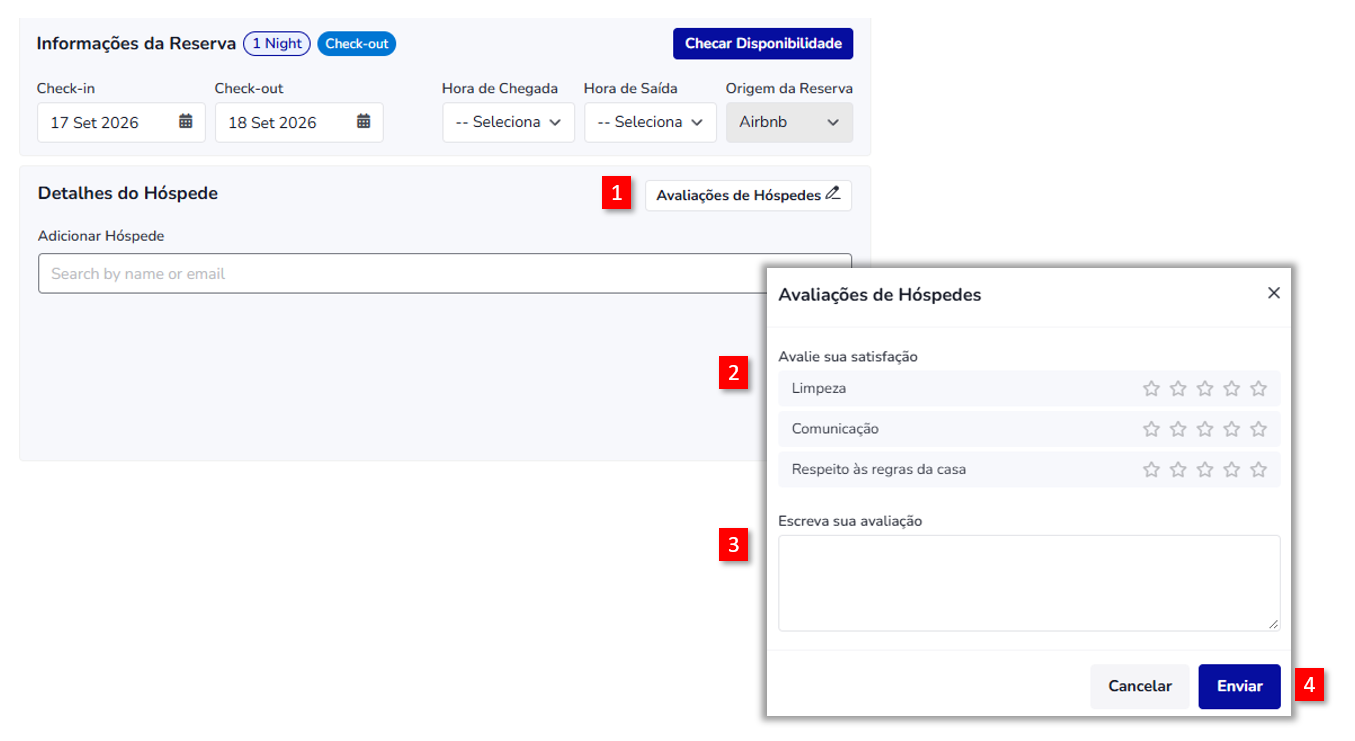Click the Check-in date field 17 Set 2026
1355x741 pixels.
pos(121,122)
